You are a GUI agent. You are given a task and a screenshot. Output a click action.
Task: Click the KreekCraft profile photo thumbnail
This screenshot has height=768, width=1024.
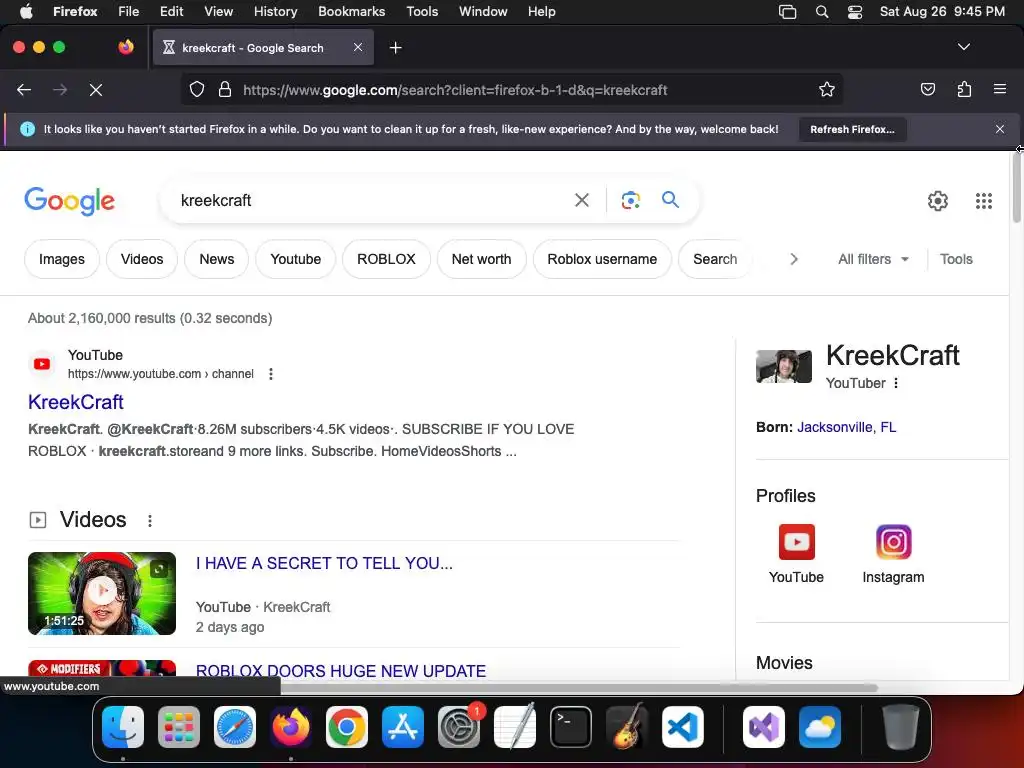click(784, 366)
